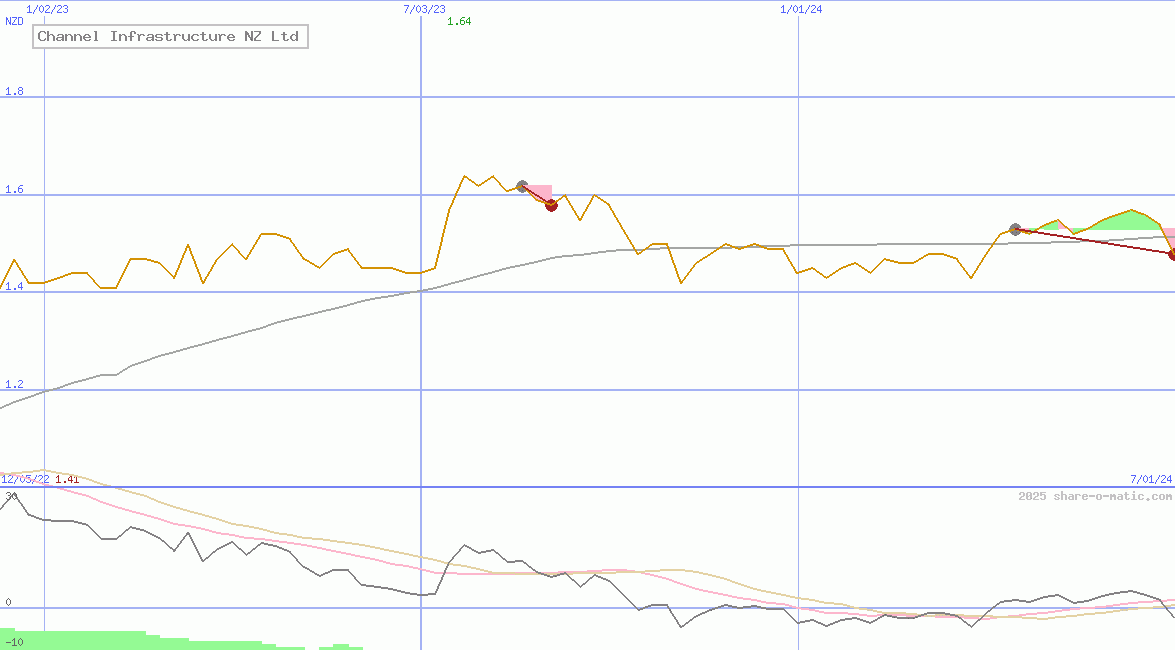Open the Channel Infrastructure NZ Ltd title box

coord(170,36)
